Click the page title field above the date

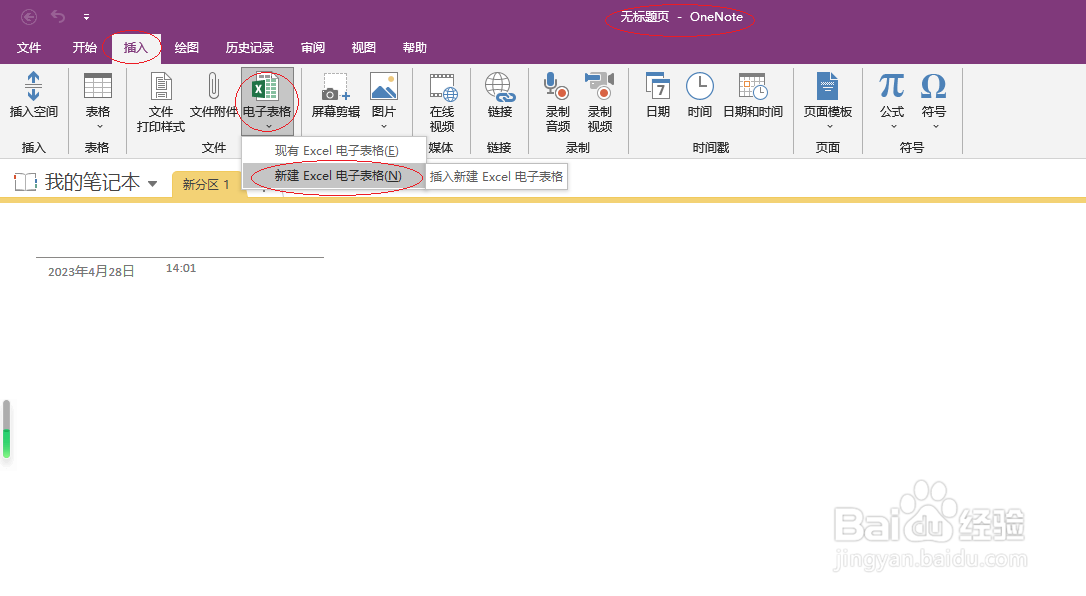click(x=180, y=242)
